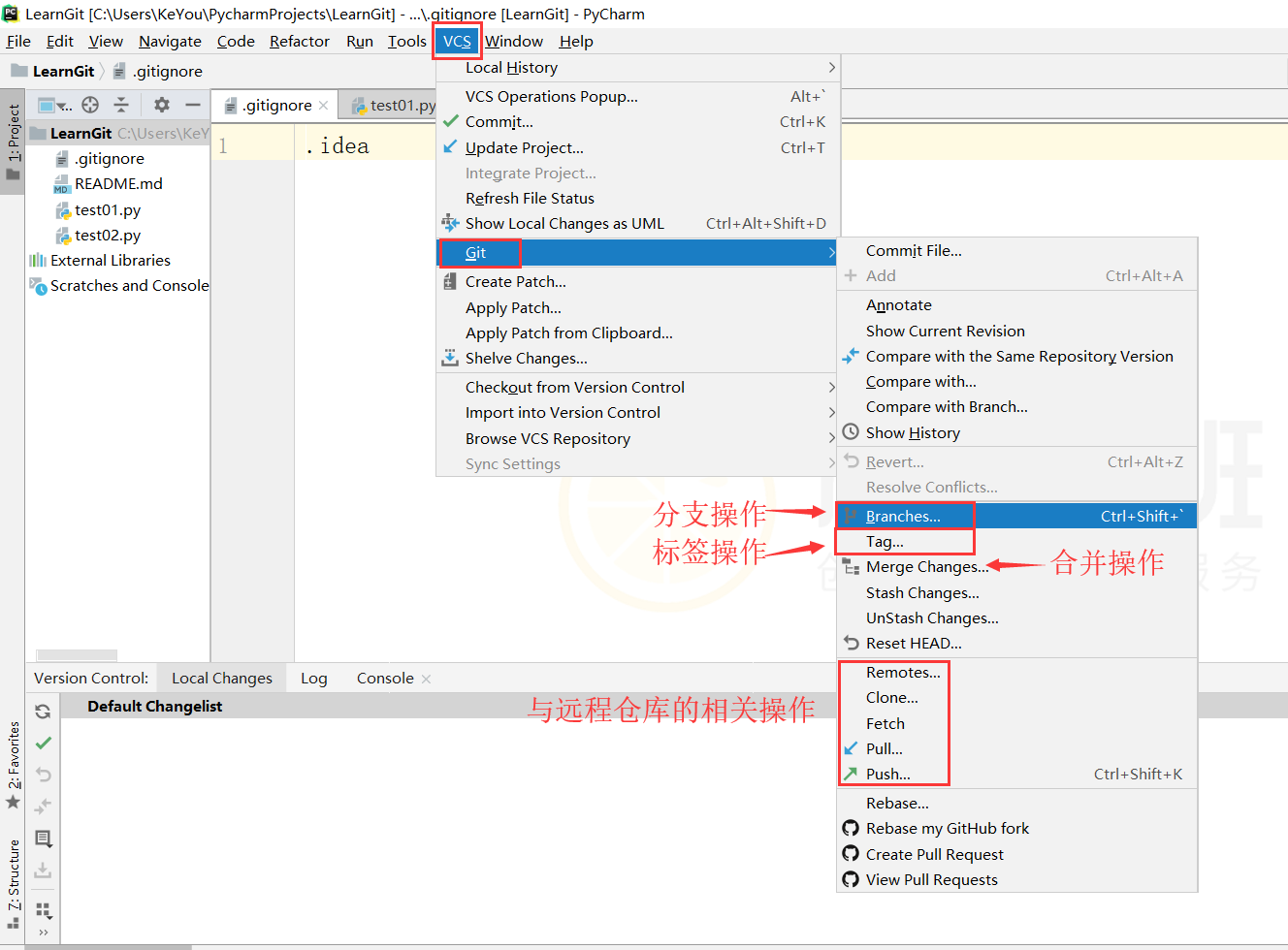Click the show diff icon in Version Control toolbar

[x=43, y=839]
